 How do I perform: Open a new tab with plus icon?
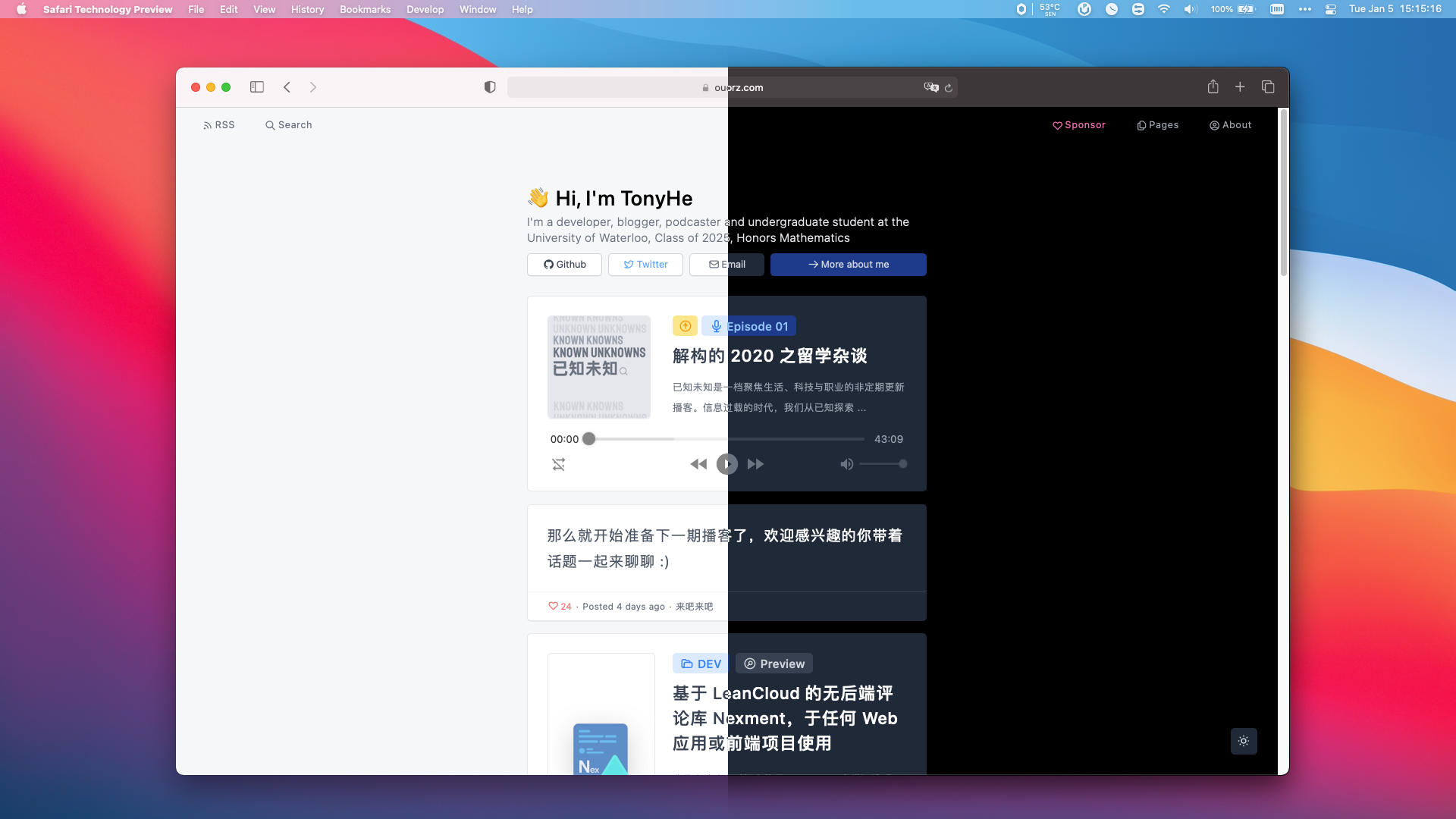(1240, 86)
